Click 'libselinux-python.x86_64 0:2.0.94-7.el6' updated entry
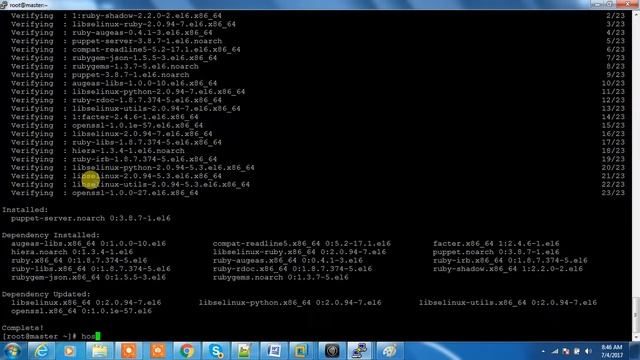Screen dimensions: 640x360 pyautogui.click(x=290, y=302)
